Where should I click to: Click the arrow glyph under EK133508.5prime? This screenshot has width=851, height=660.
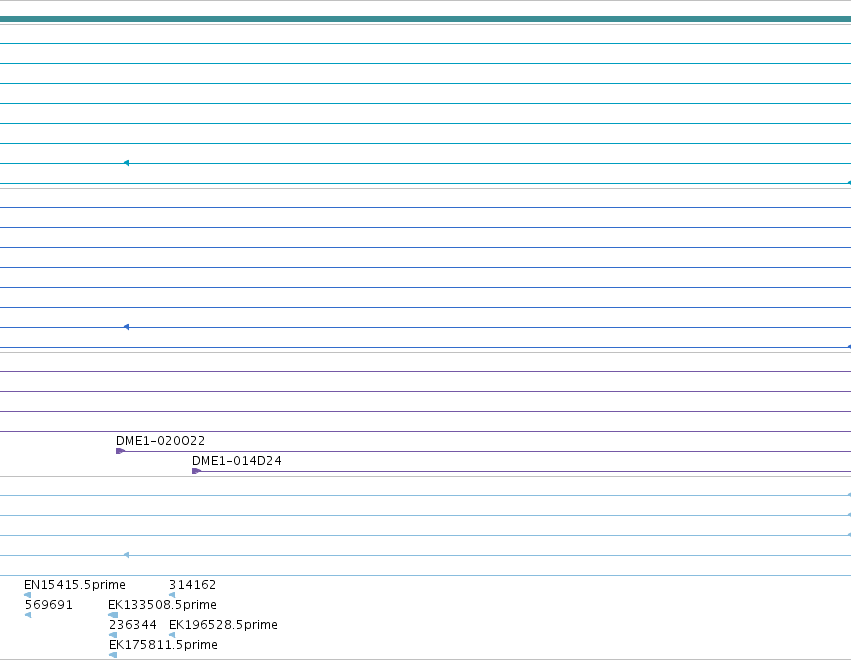click(x=113, y=615)
